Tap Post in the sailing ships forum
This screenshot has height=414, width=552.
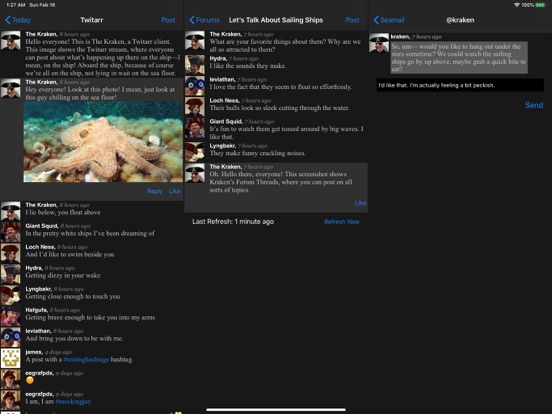[352, 20]
